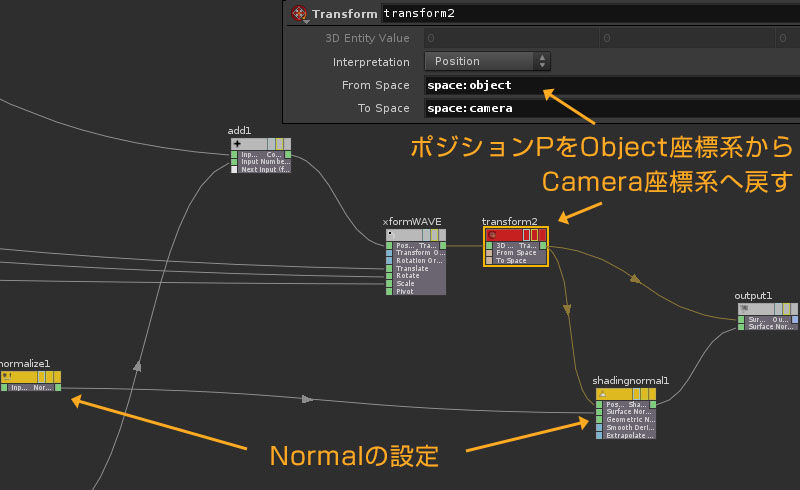This screenshot has height=490, width=800.
Task: Click the Translate input connector on xformWAVE
Action: pyautogui.click(x=390, y=268)
